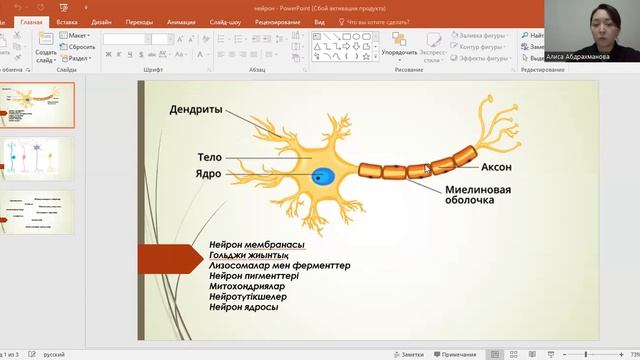Toggle underline (Ч) formatting
Image resolution: width=640 pixels, height=360 pixels.
(130, 54)
